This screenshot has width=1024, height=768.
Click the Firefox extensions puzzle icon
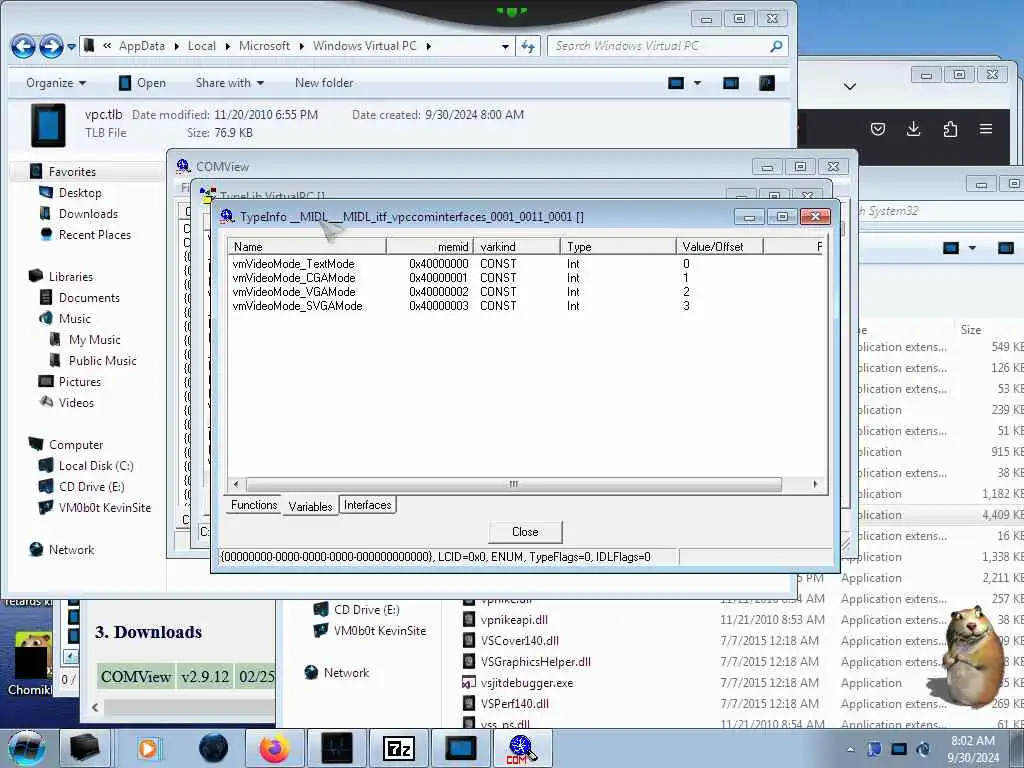click(950, 129)
